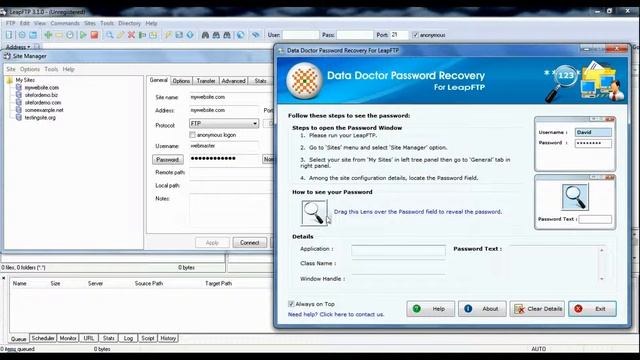Click the blank page icon in LeapFTP toolbar
Image resolution: width=640 pixels, height=360 pixels.
tap(9, 35)
